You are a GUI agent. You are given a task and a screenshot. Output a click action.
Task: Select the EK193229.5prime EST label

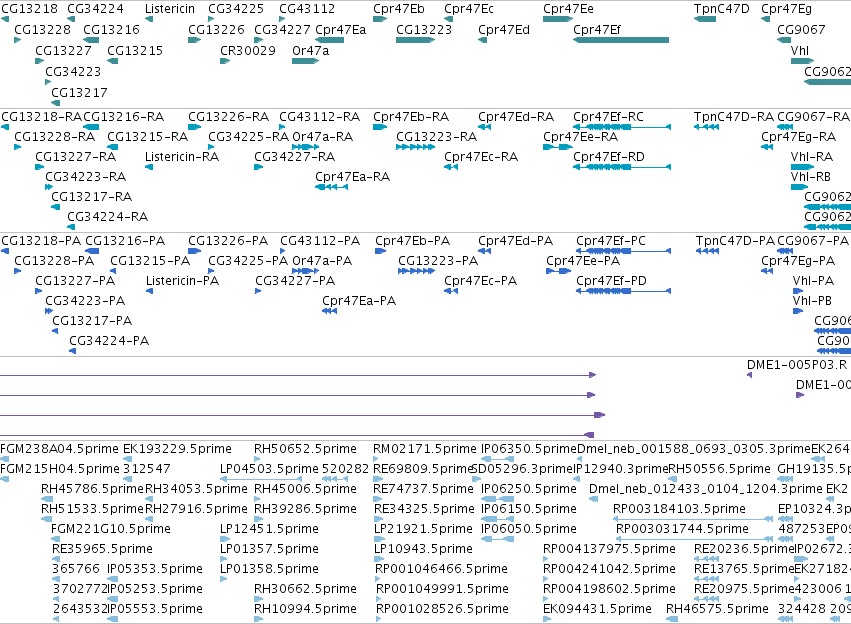[177, 449]
